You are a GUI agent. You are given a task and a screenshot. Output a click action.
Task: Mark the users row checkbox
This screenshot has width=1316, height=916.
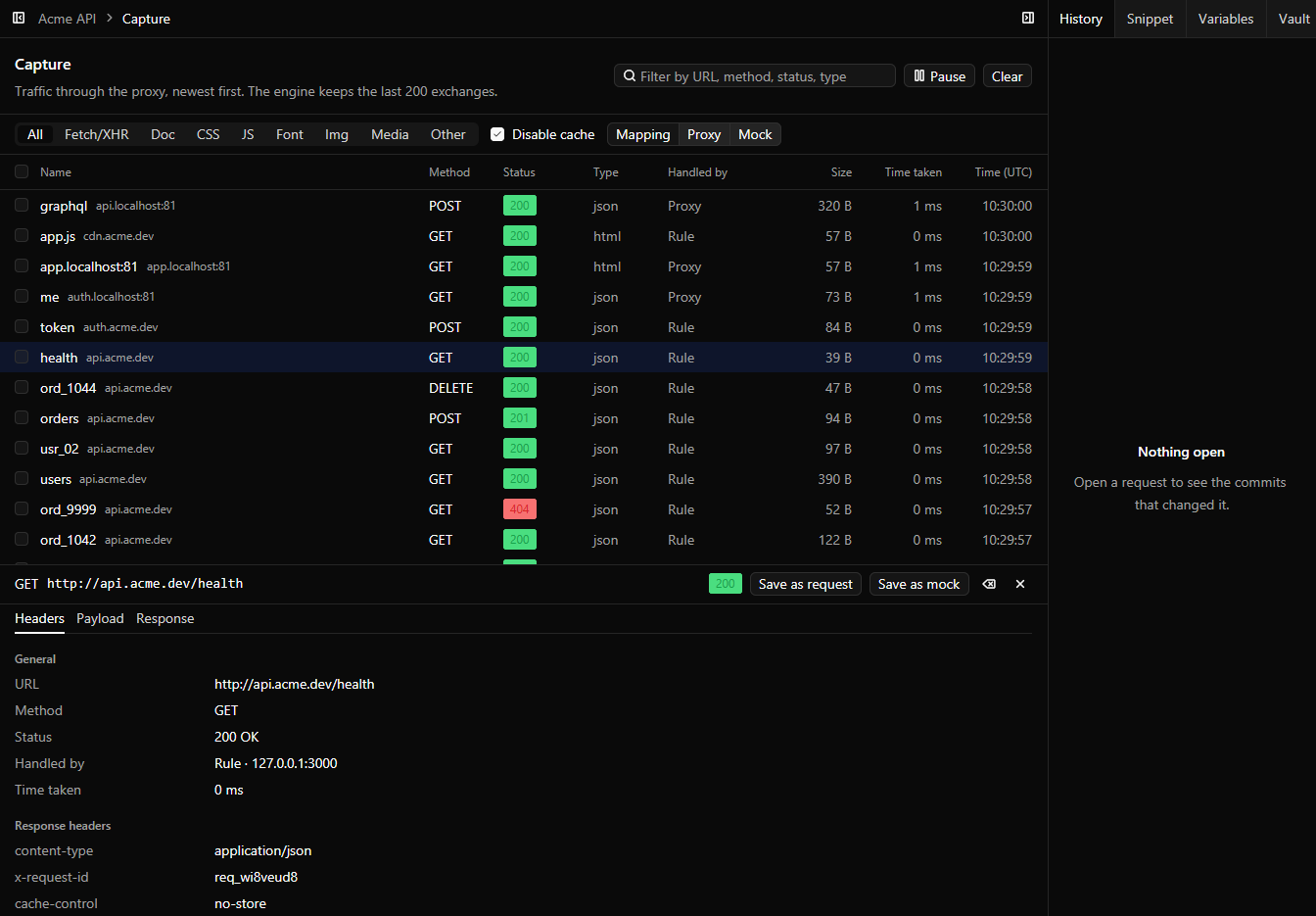pos(22,478)
